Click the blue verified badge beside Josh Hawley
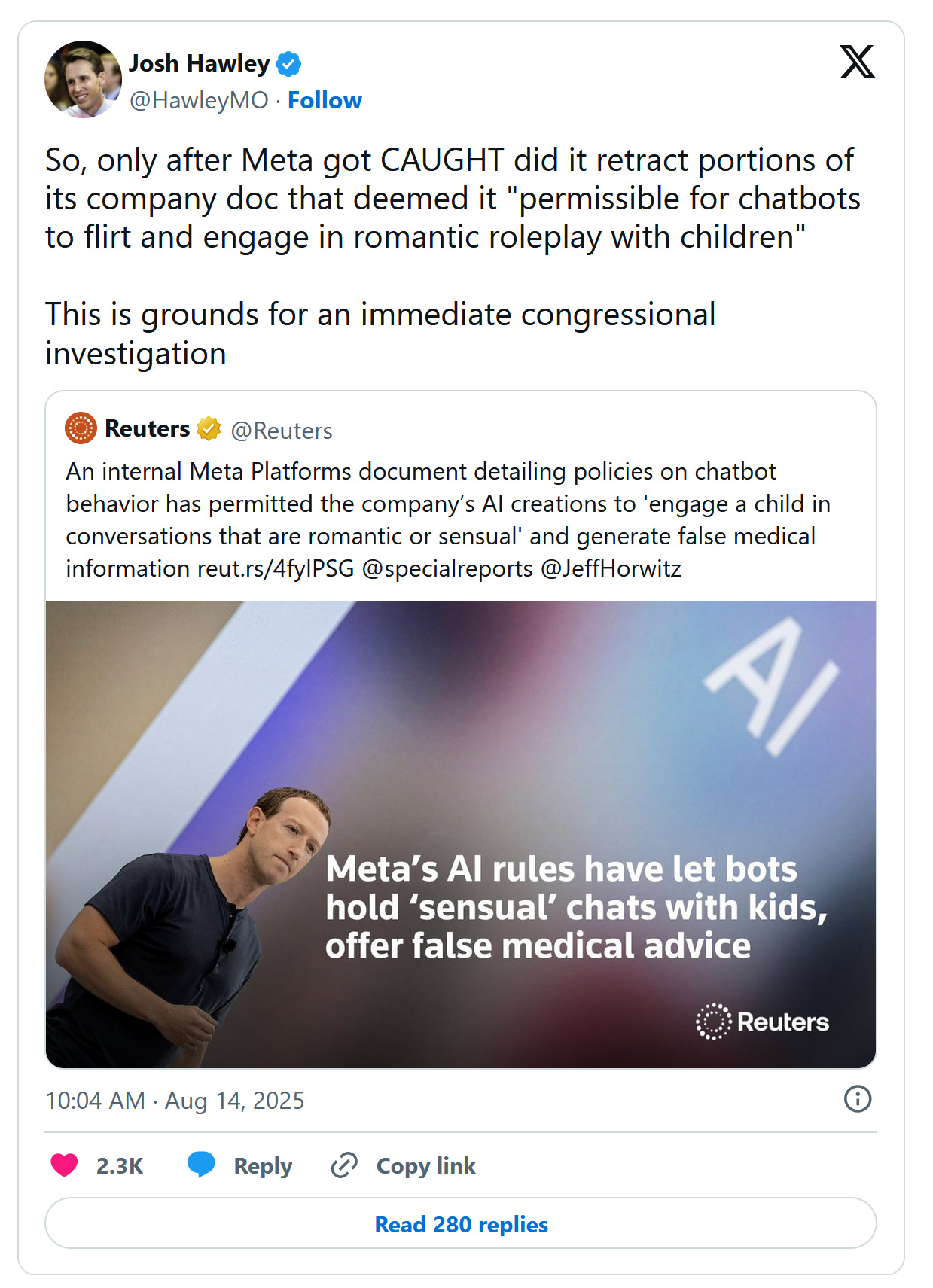This screenshot has height=1288, width=933. tap(288, 64)
